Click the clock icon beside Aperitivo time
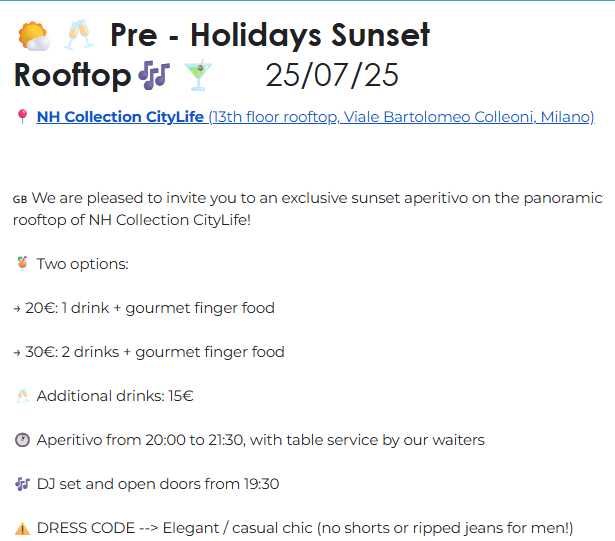The width and height of the screenshot is (615, 541). [22, 440]
